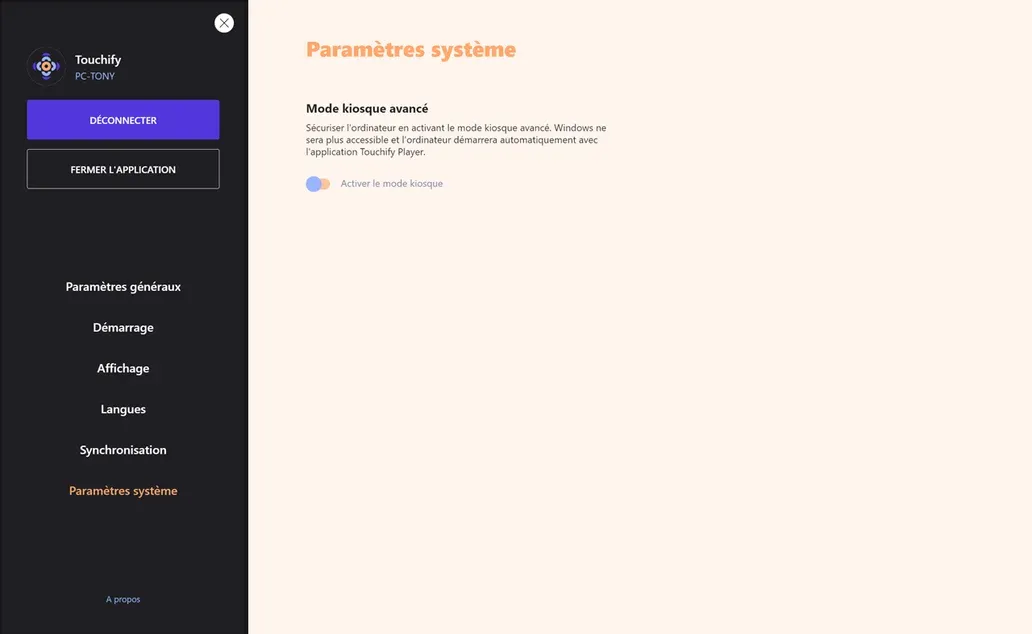Open the A propos link
1032x634 pixels.
point(123,599)
